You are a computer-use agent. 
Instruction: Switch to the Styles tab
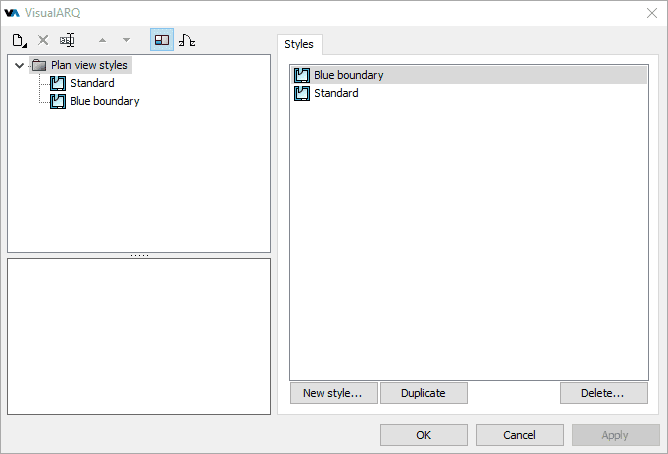299,44
